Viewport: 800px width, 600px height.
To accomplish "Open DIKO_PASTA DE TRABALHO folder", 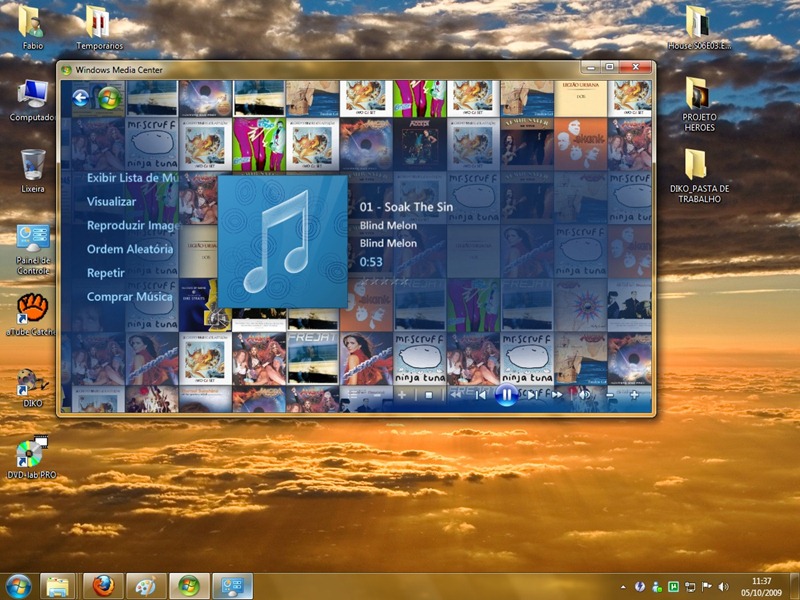I will pyautogui.click(x=699, y=176).
